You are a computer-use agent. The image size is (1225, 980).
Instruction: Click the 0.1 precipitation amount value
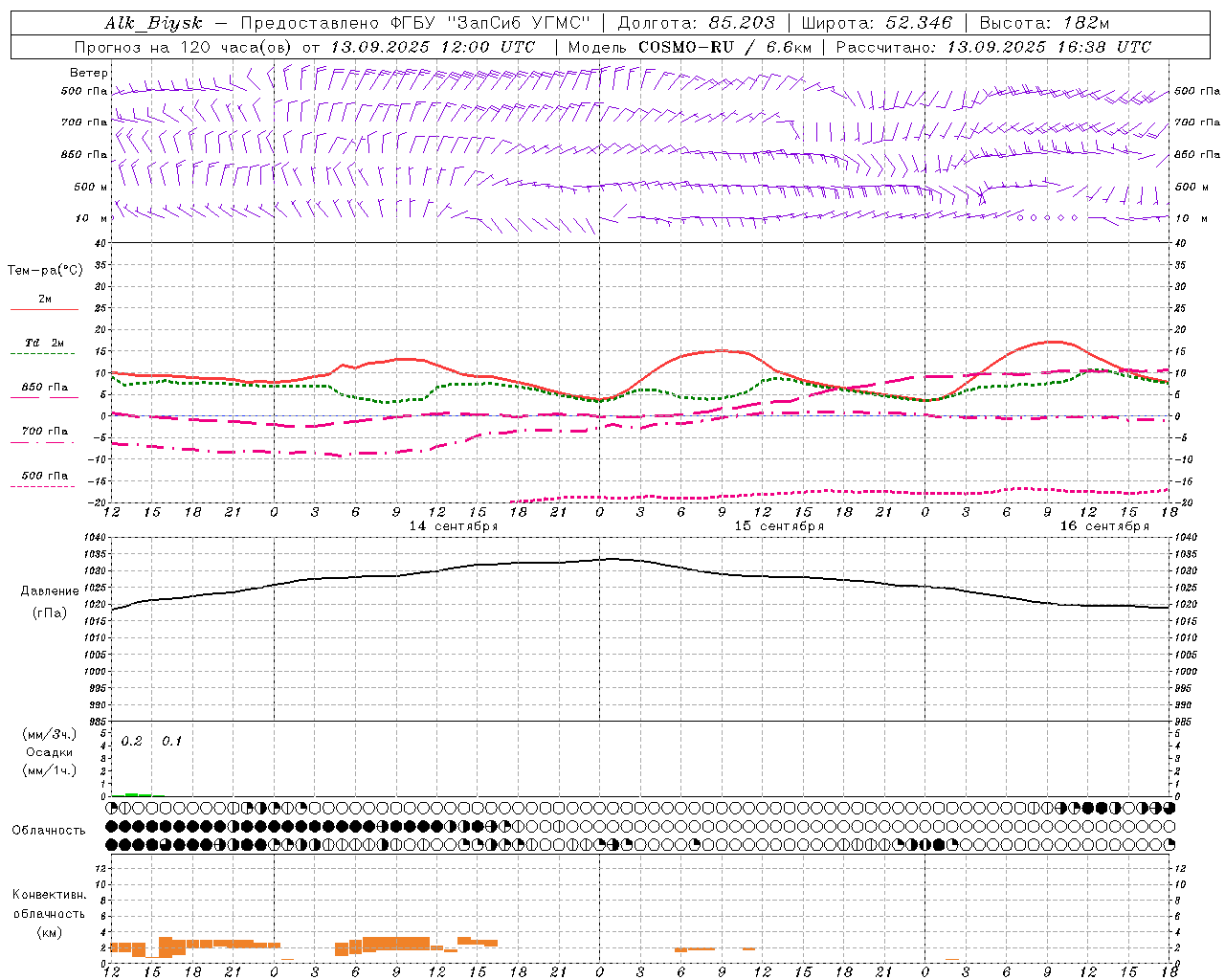tap(171, 742)
